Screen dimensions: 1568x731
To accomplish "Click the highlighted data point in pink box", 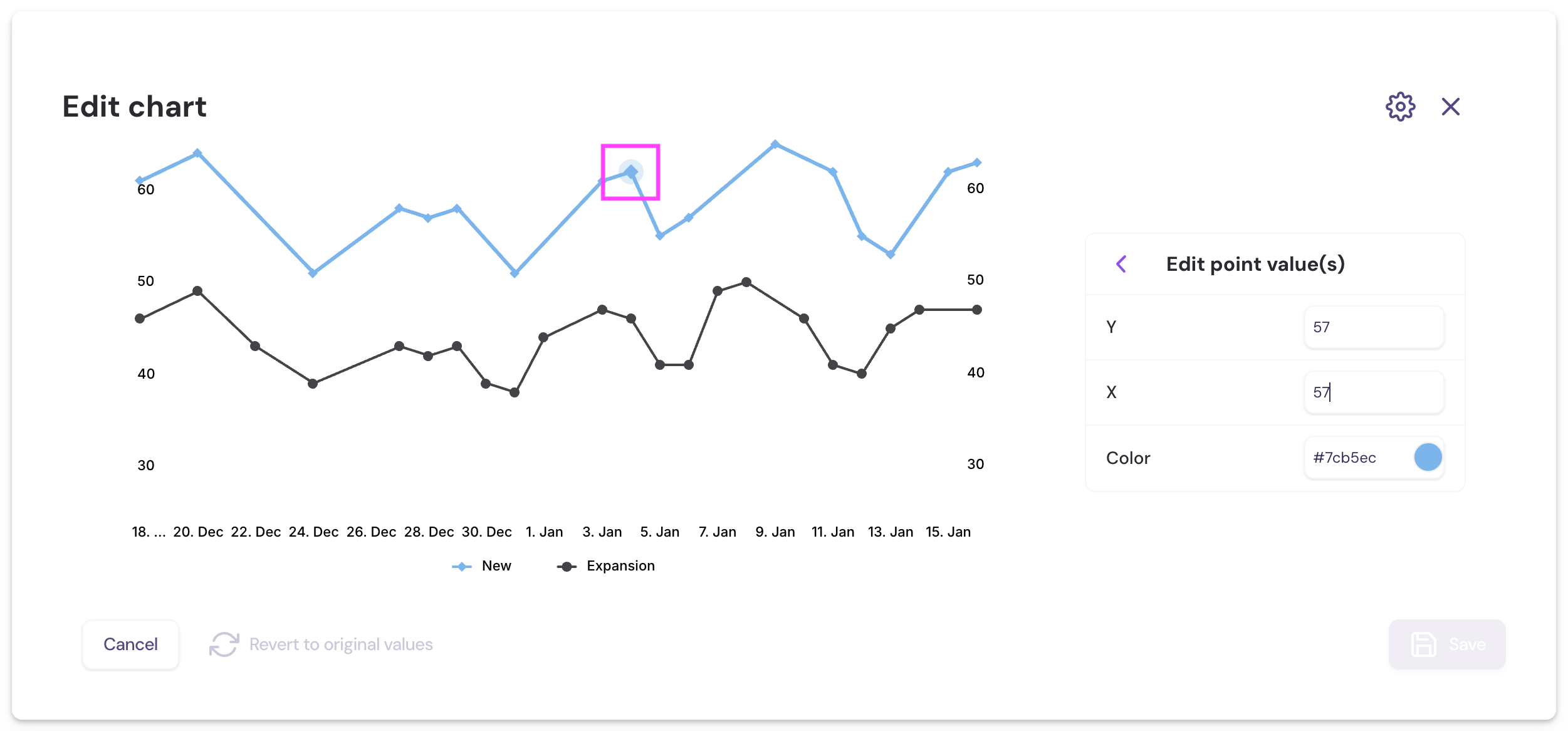I will tap(630, 171).
